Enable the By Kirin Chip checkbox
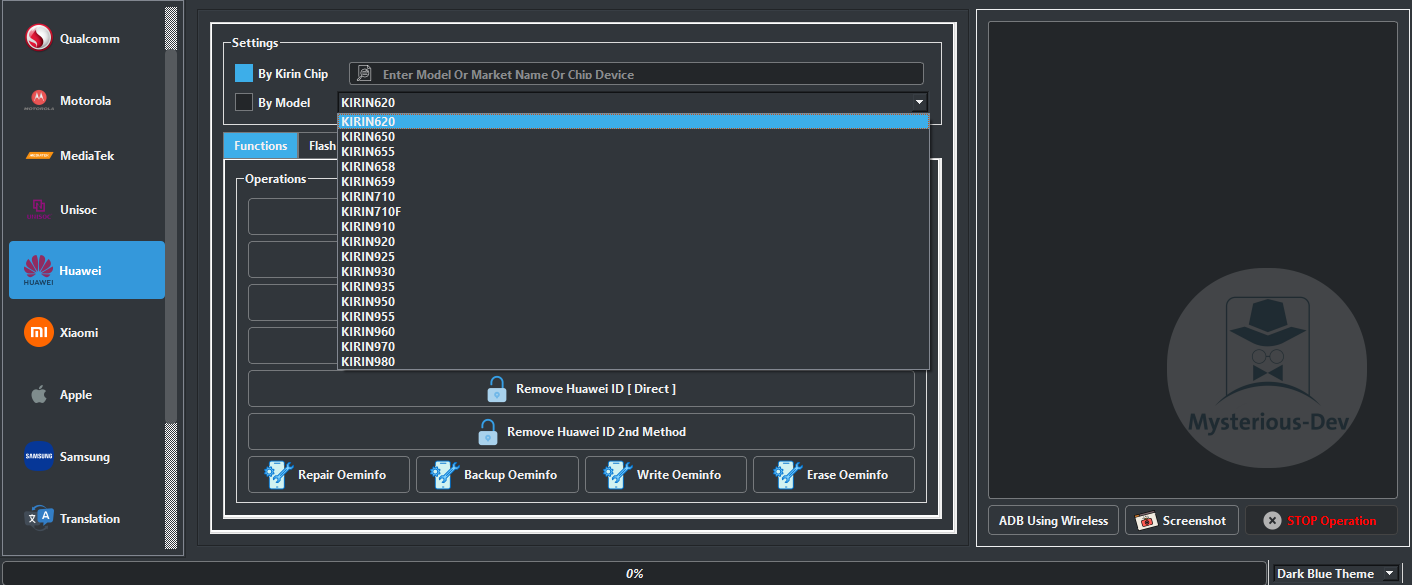 coord(244,74)
